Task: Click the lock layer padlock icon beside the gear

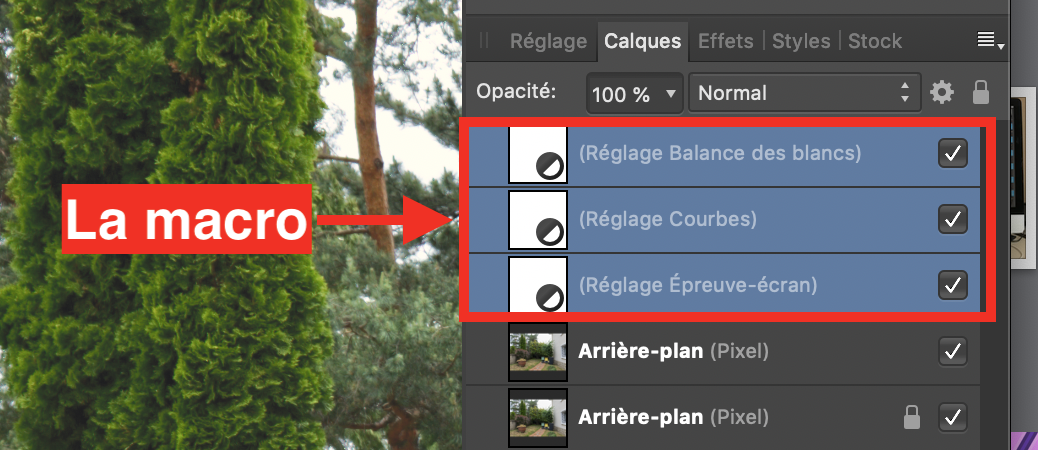Action: pyautogui.click(x=981, y=93)
